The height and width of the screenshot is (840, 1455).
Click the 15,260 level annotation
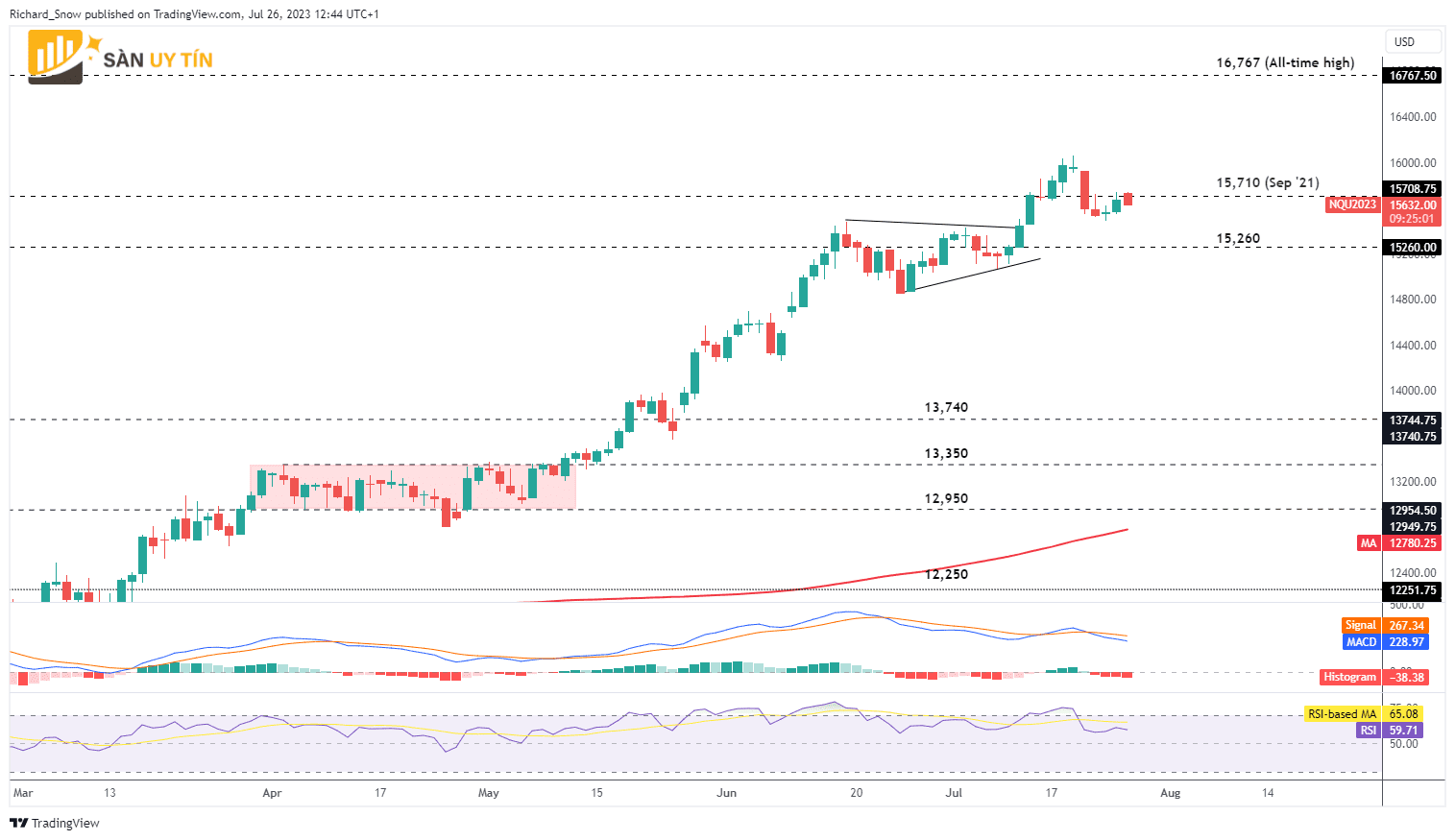(x=1238, y=238)
